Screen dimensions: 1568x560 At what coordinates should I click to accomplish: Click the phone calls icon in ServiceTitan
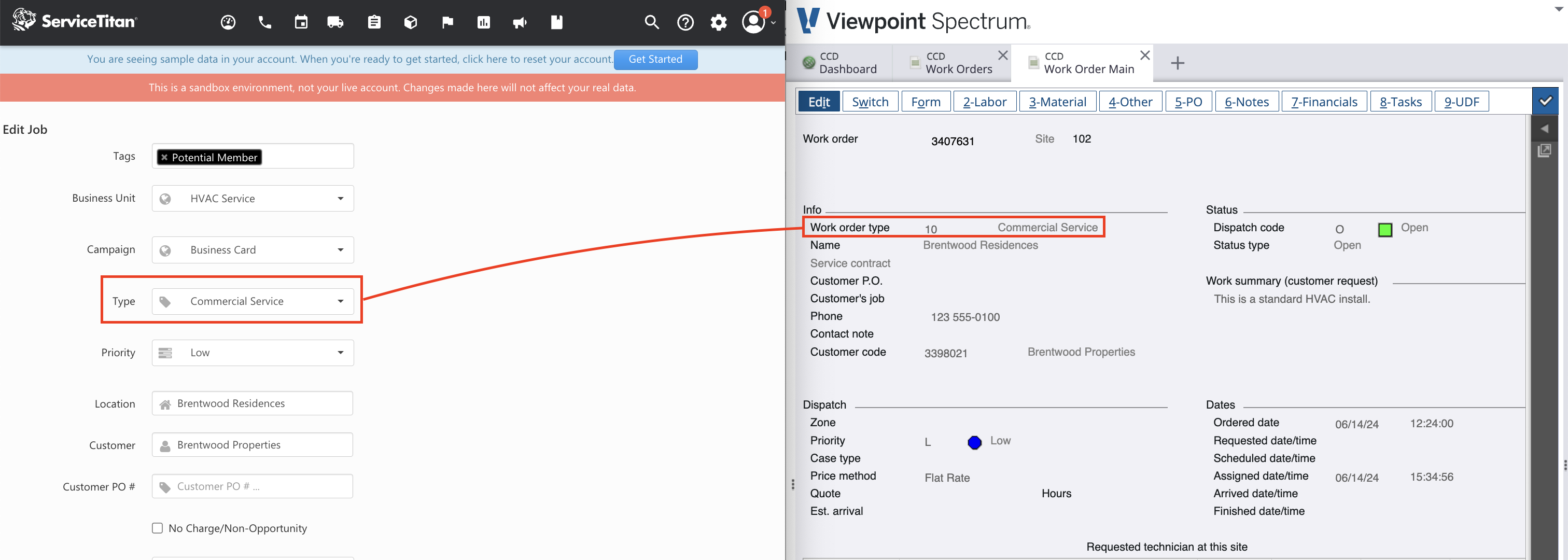point(265,22)
